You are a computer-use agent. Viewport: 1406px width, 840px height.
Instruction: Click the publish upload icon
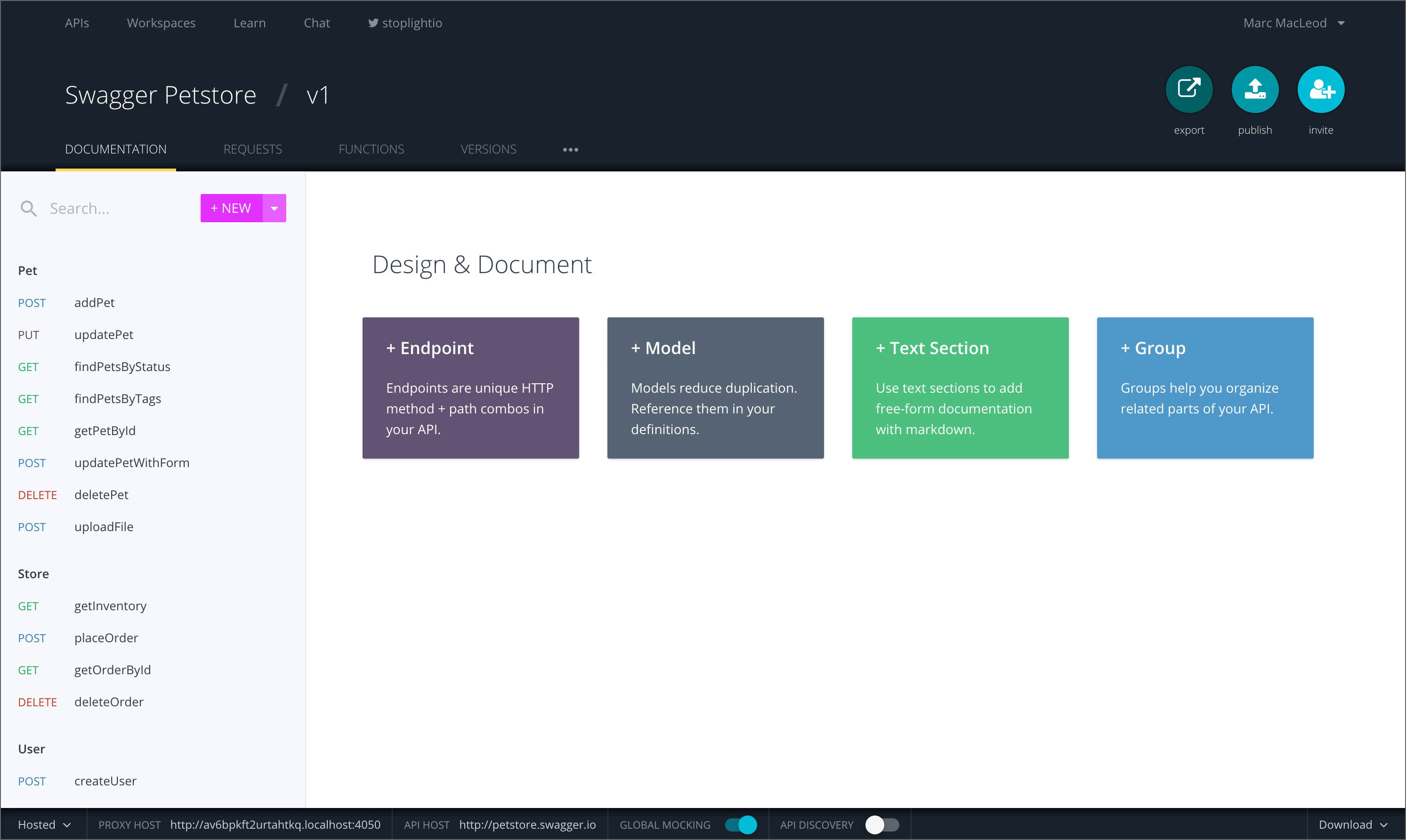coord(1254,89)
